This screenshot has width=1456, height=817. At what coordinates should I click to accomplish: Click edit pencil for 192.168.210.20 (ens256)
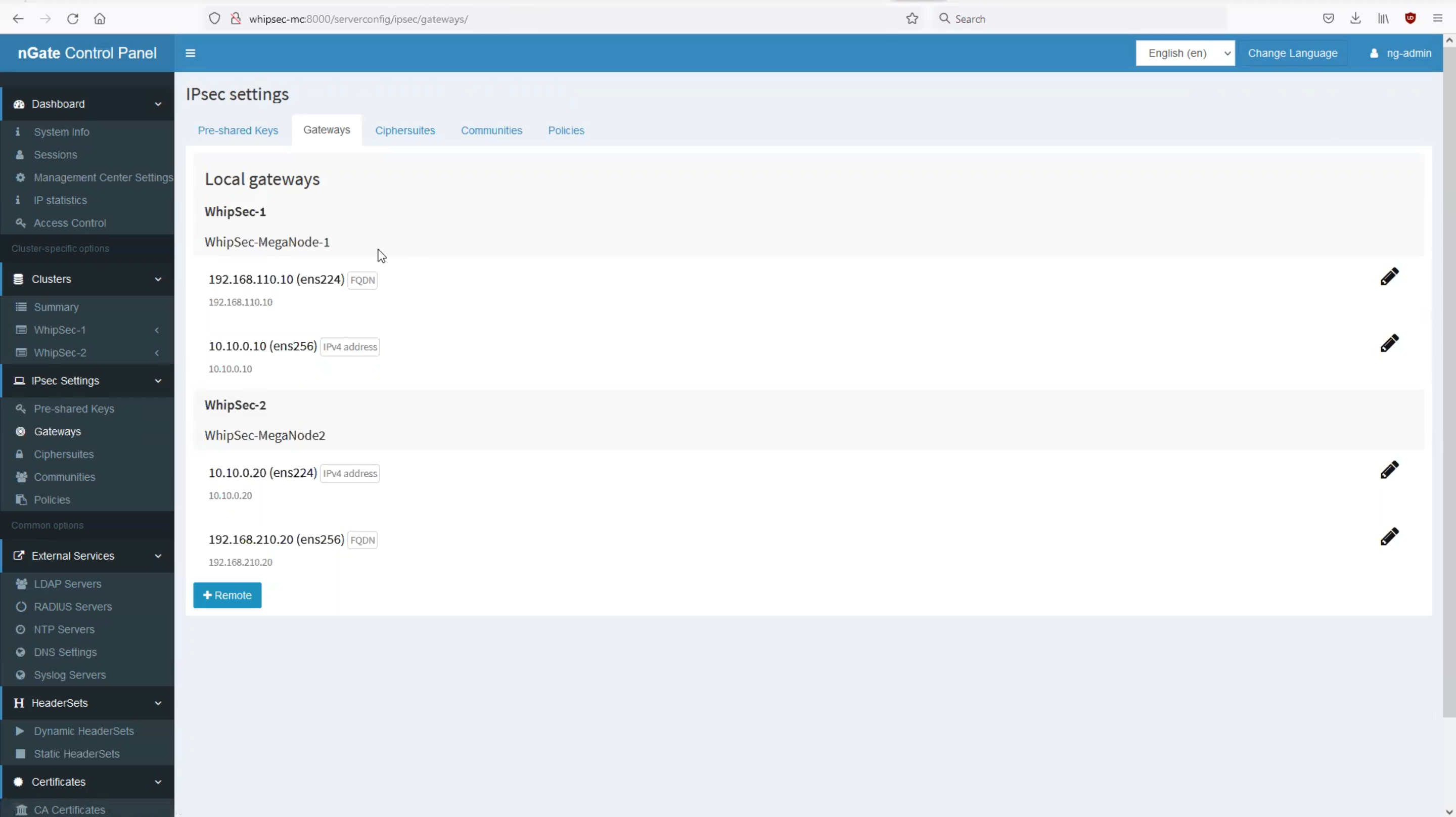(x=1389, y=536)
